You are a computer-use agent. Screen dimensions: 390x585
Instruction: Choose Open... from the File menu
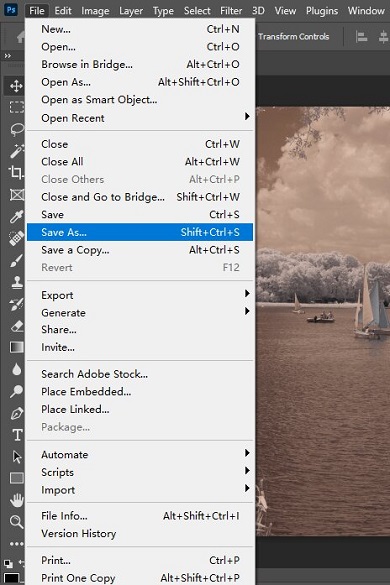[x=140, y=47]
